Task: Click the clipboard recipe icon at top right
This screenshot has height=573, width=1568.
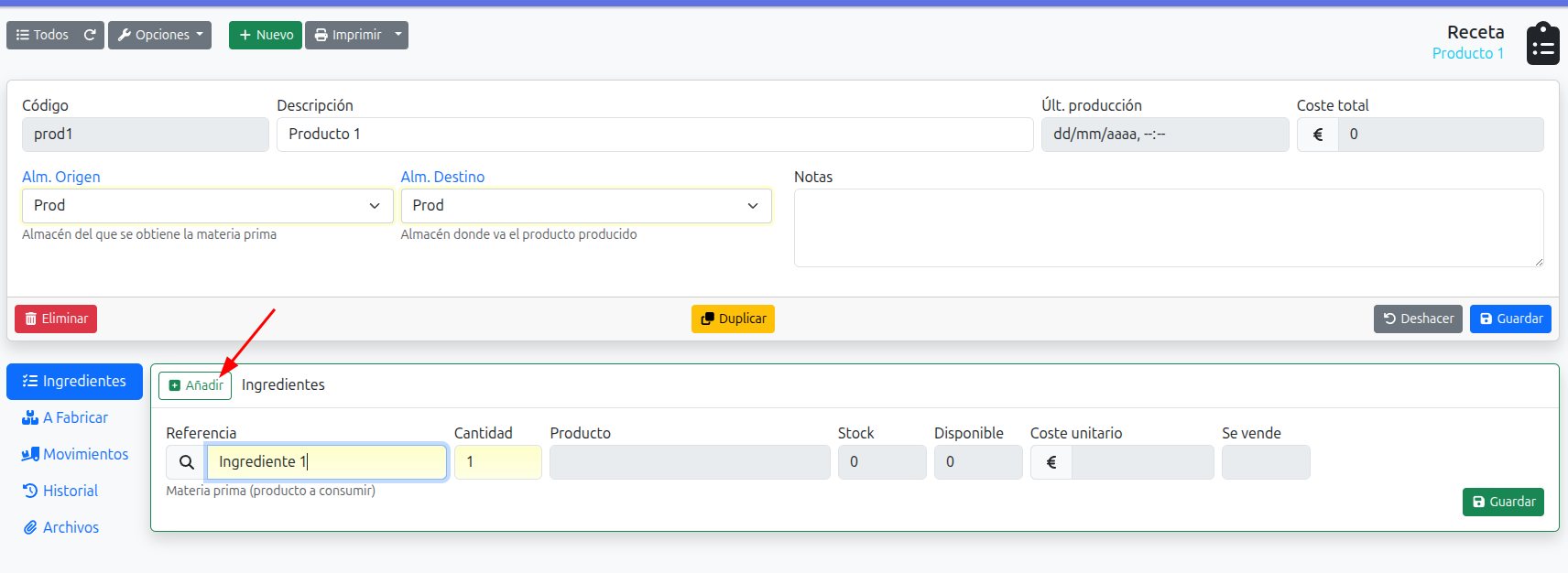Action: (x=1542, y=44)
